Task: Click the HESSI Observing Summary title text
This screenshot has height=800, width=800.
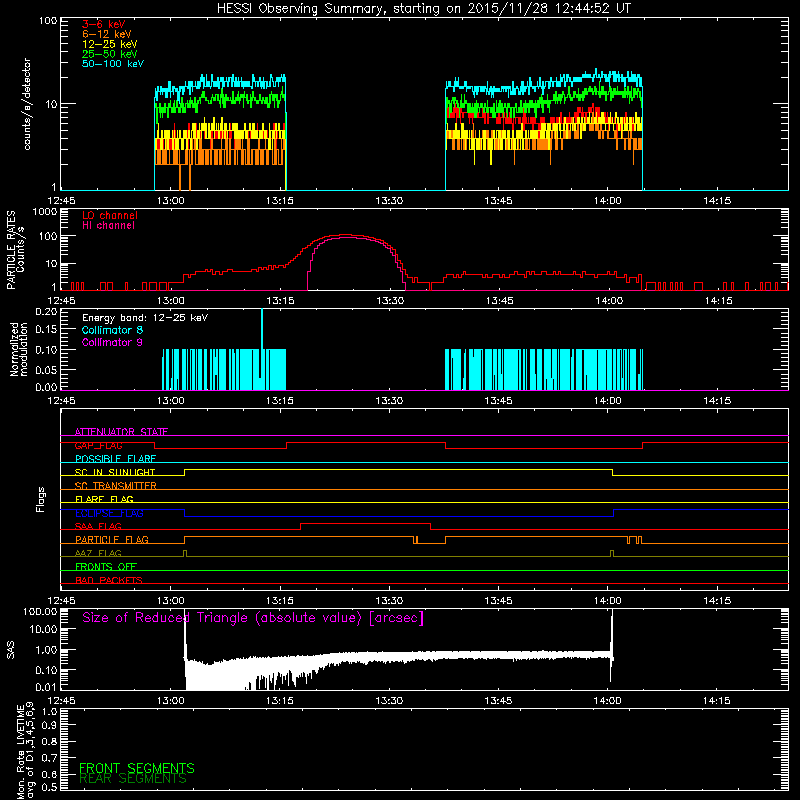Action: pyautogui.click(x=424, y=9)
